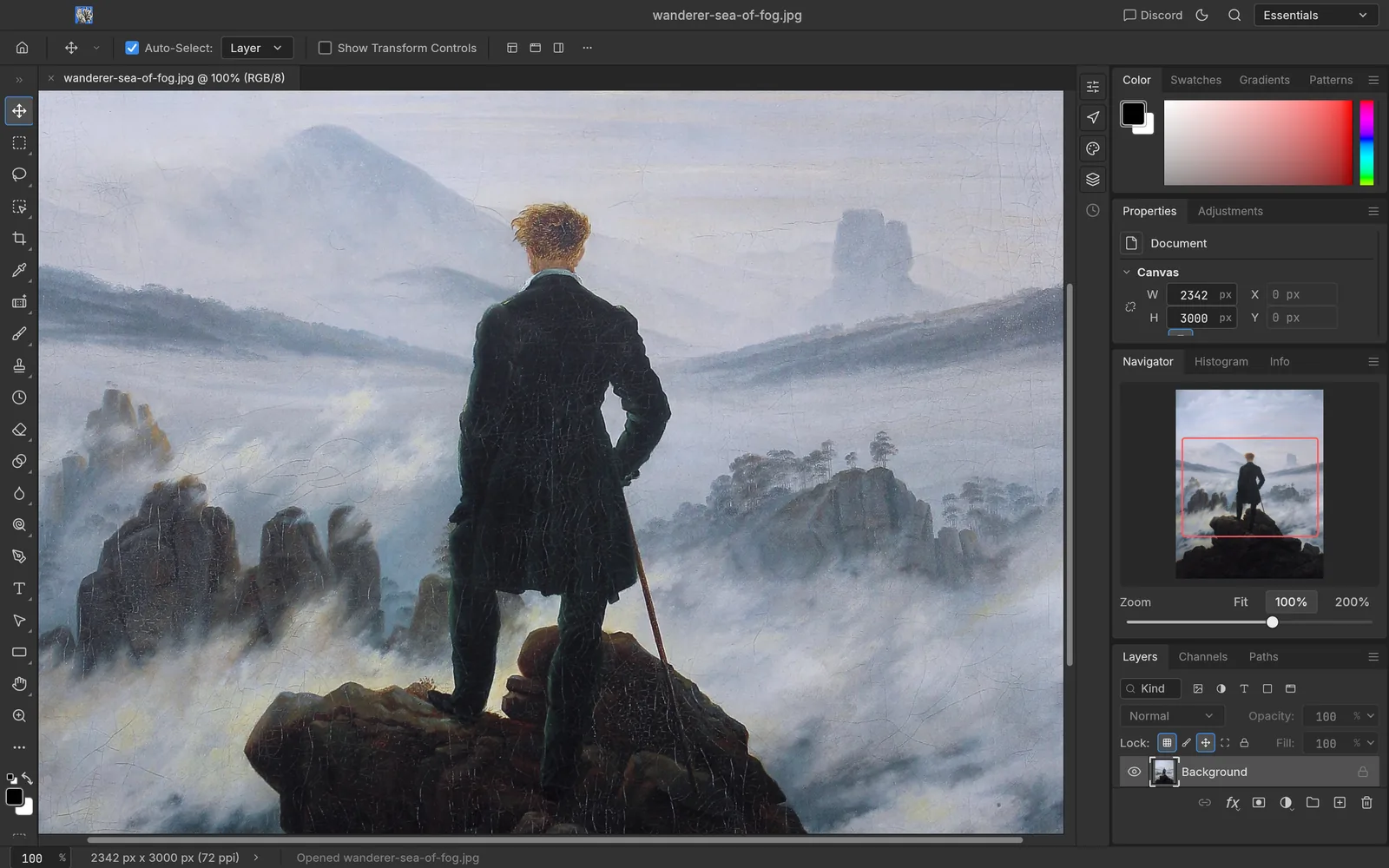Image resolution: width=1389 pixels, height=868 pixels.
Task: Click the Fit zoom button
Action: (1241, 602)
